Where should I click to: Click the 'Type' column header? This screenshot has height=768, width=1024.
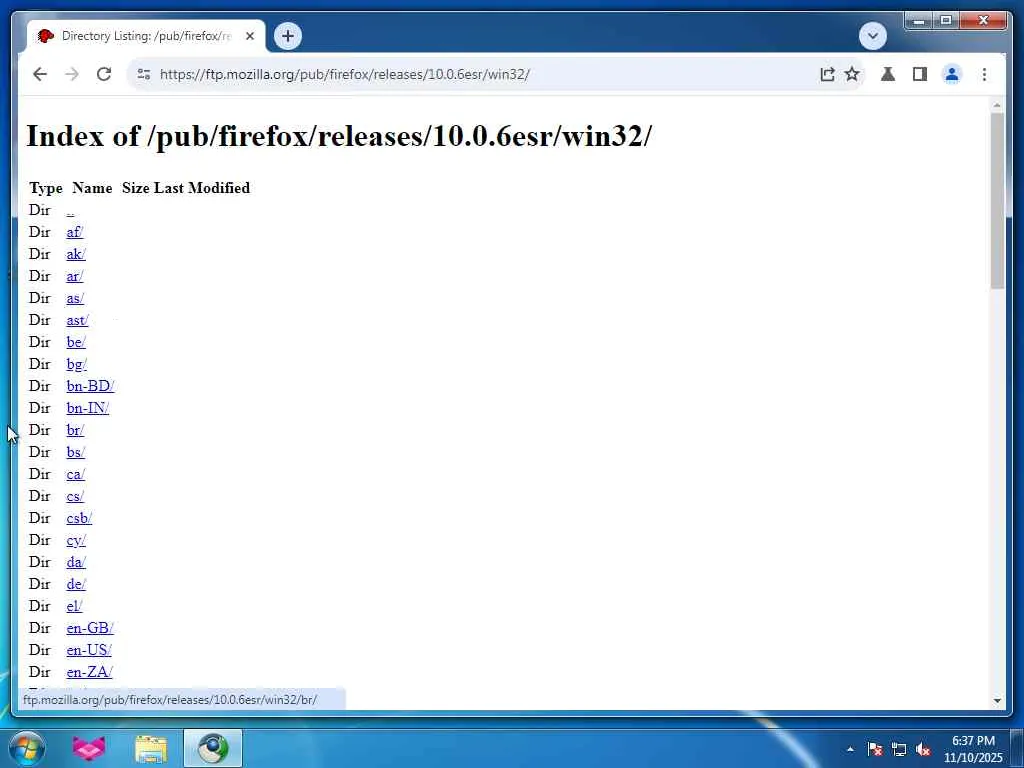pyautogui.click(x=46, y=188)
